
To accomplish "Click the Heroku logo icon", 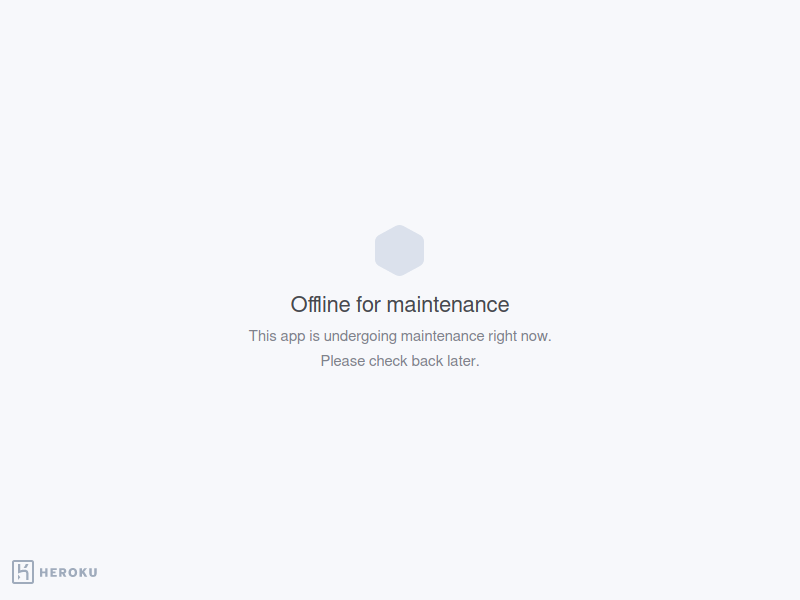I will 23,572.
